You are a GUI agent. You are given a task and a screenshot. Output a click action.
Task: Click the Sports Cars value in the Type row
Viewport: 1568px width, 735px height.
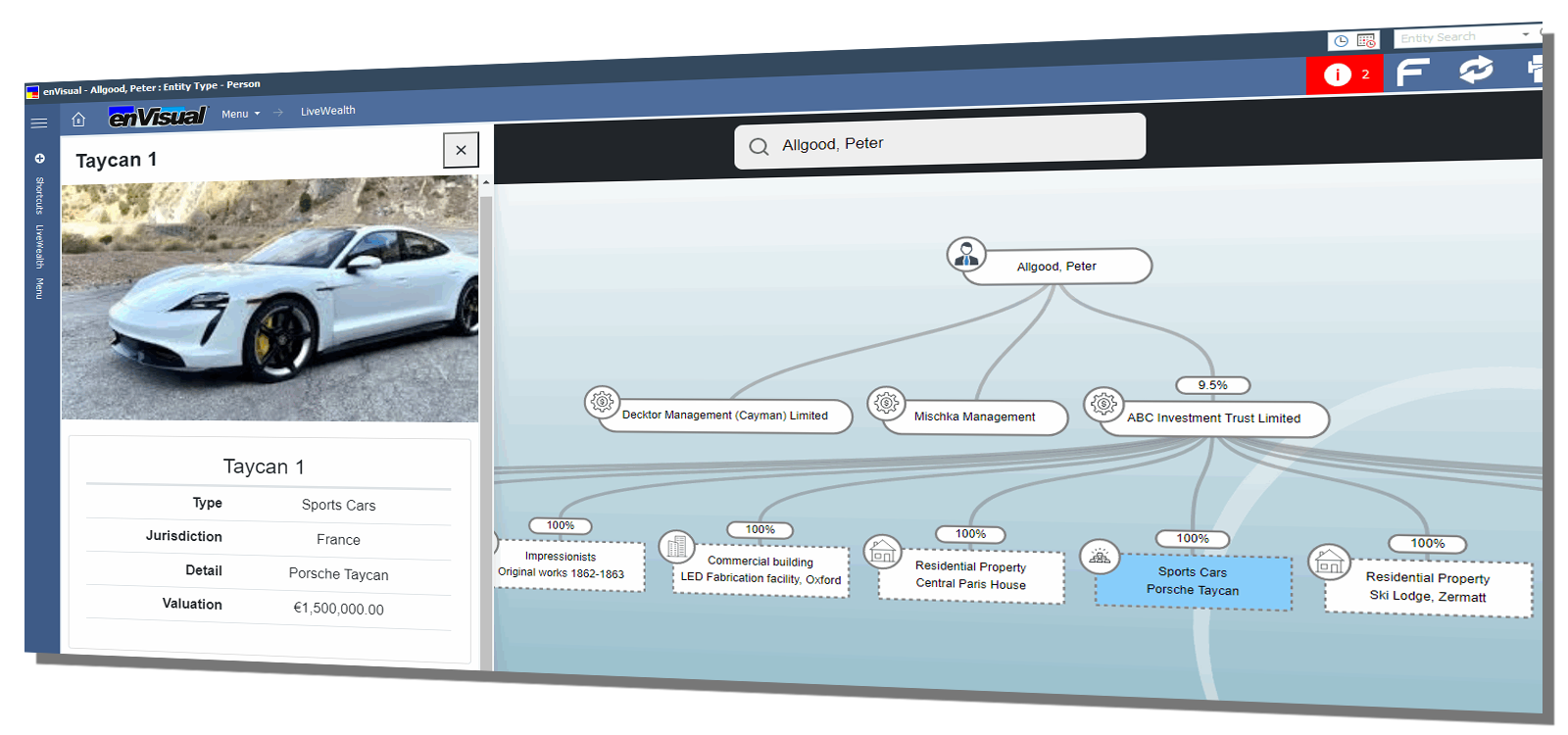pyautogui.click(x=338, y=506)
